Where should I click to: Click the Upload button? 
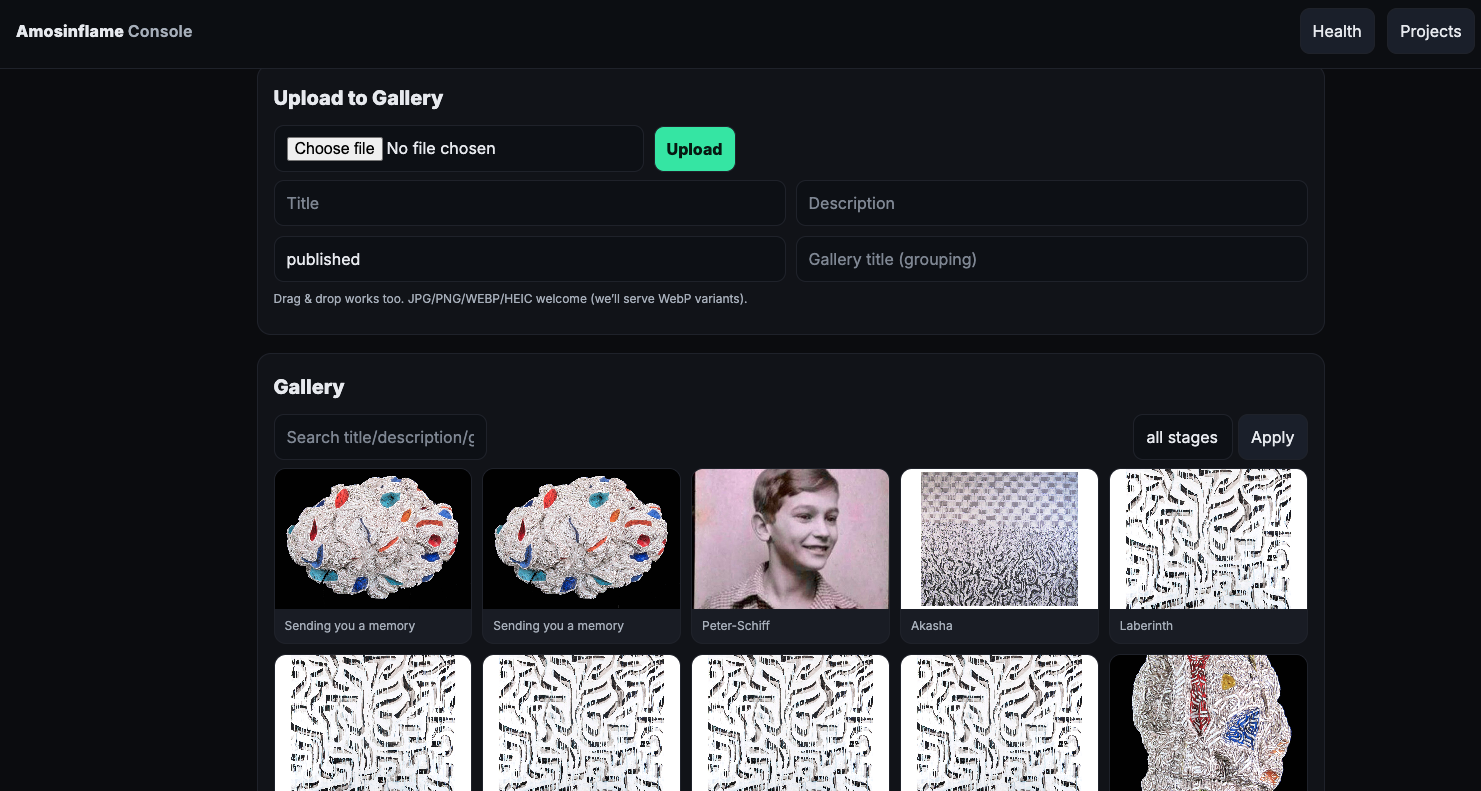(x=694, y=148)
